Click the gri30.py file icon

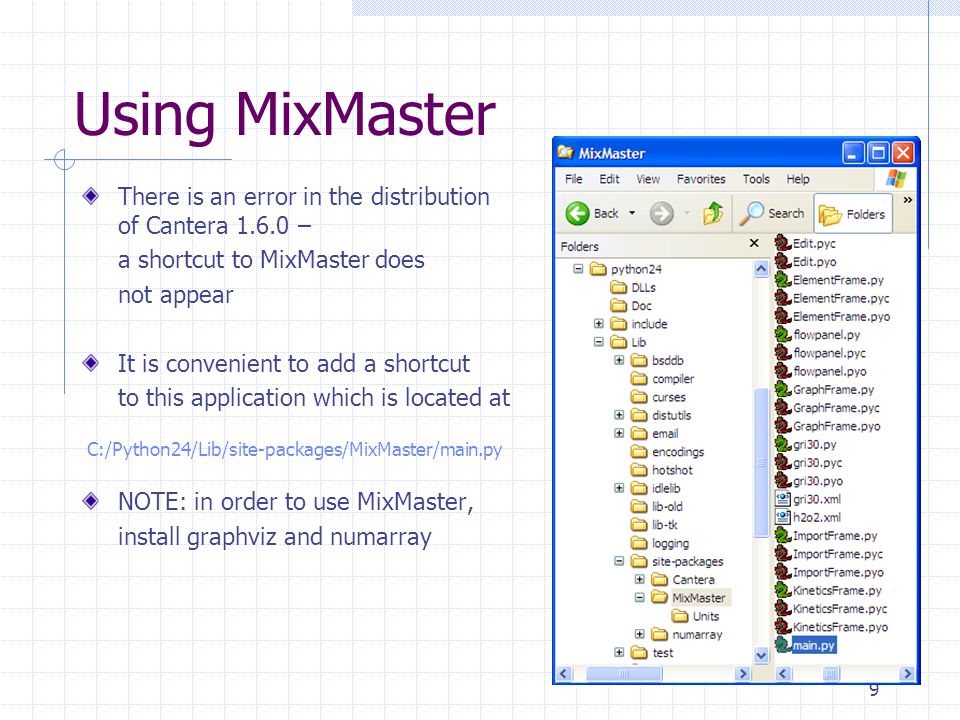[x=783, y=444]
